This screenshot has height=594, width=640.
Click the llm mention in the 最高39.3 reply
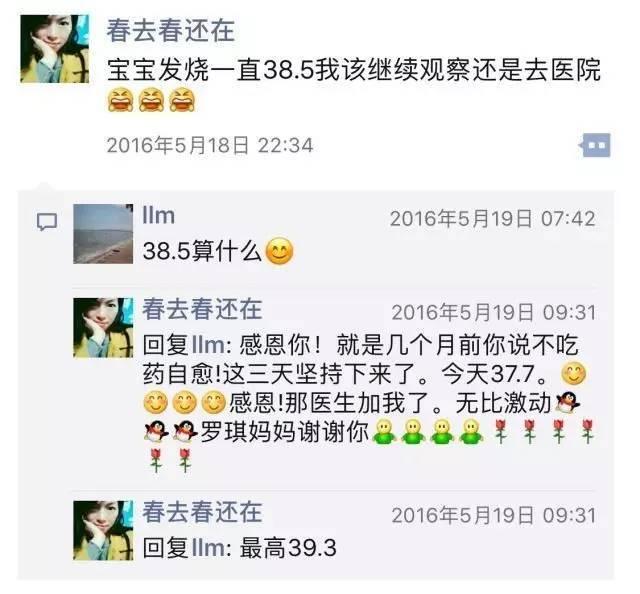[208, 548]
